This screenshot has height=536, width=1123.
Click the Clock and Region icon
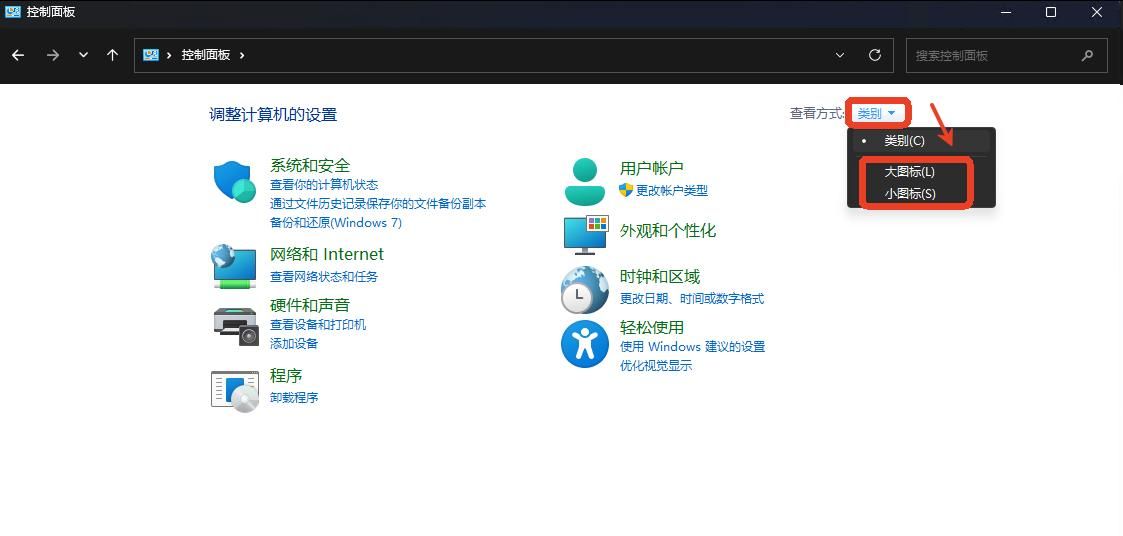pos(584,290)
